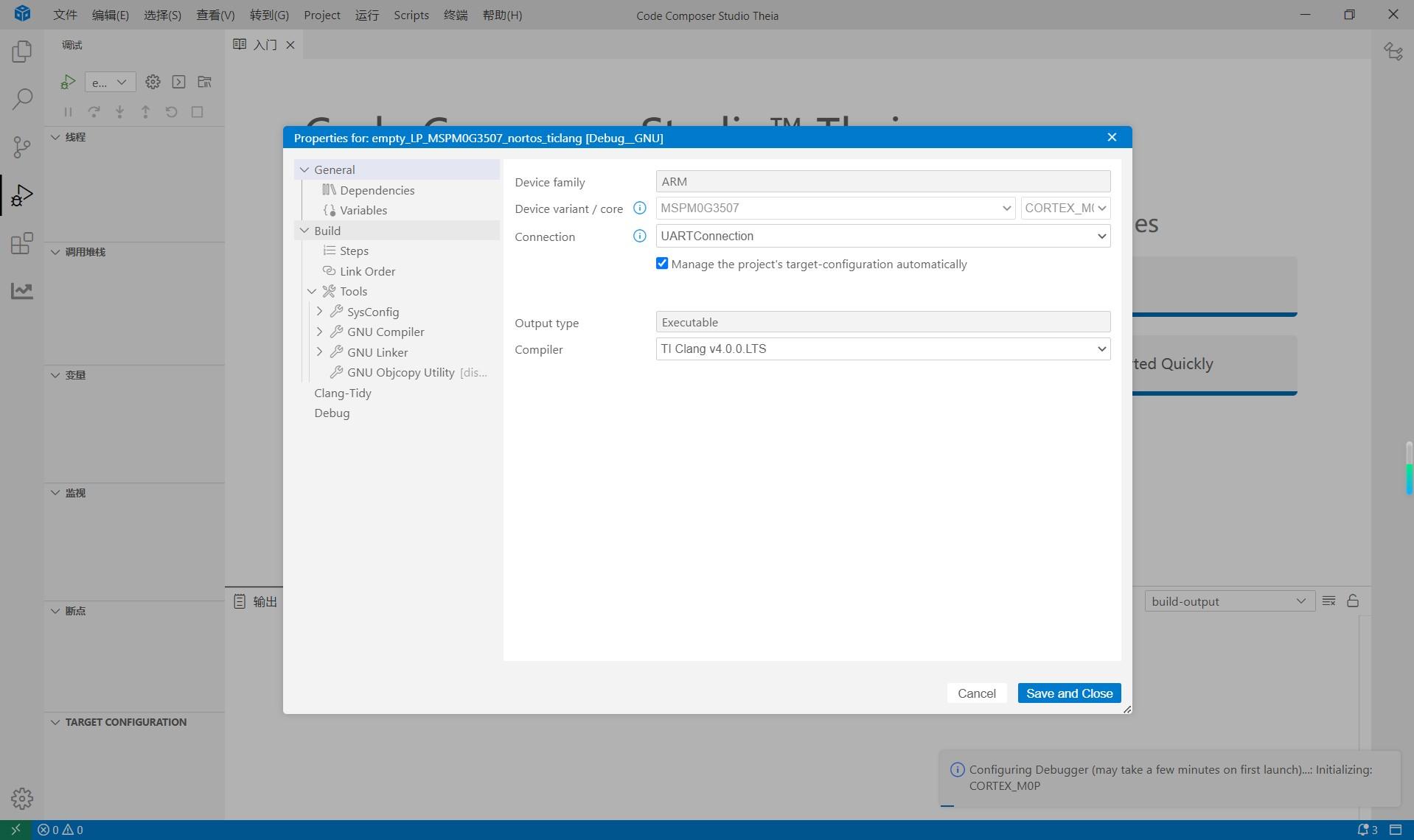Expand the GNU Compiler tree node
The image size is (1414, 840).
(x=319, y=332)
